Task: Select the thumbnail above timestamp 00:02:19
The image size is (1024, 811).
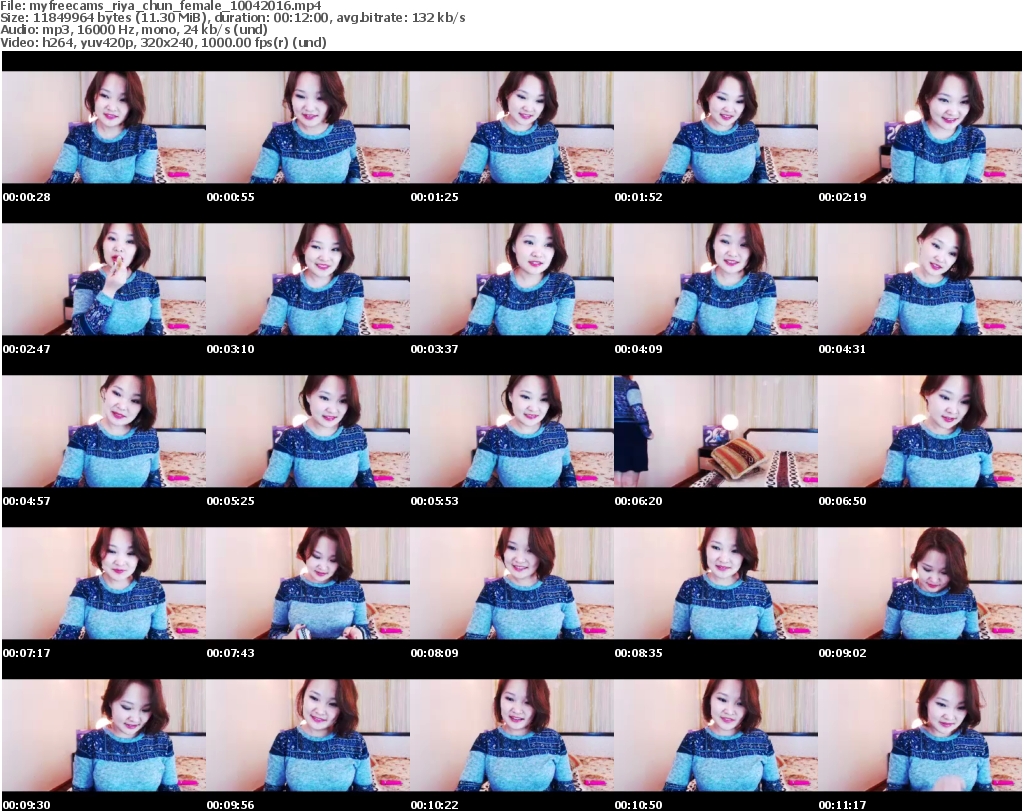Action: 920,127
